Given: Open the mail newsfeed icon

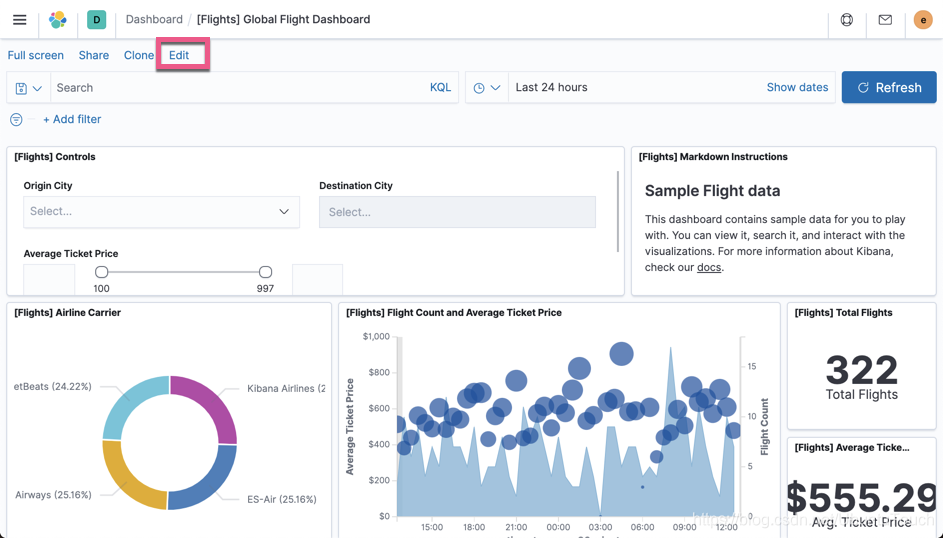Looking at the screenshot, I should (885, 20).
